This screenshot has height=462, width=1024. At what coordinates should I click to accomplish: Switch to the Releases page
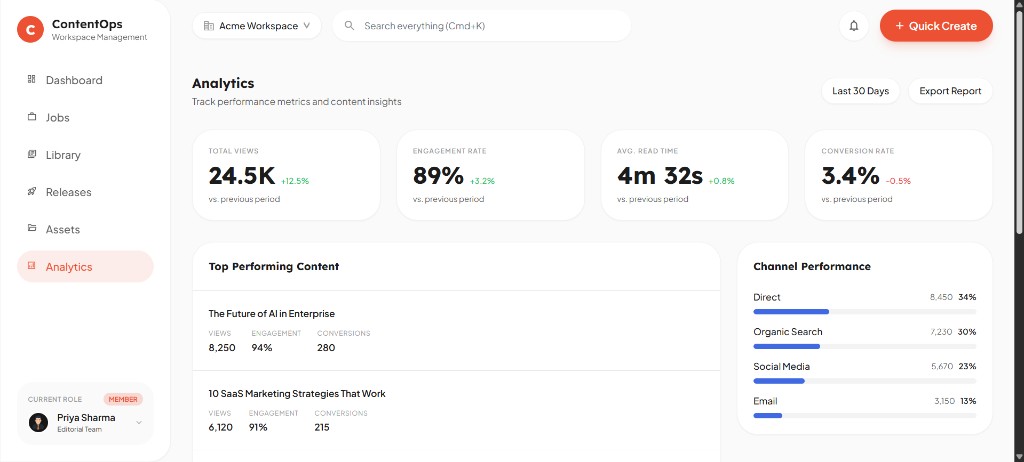[85, 191]
